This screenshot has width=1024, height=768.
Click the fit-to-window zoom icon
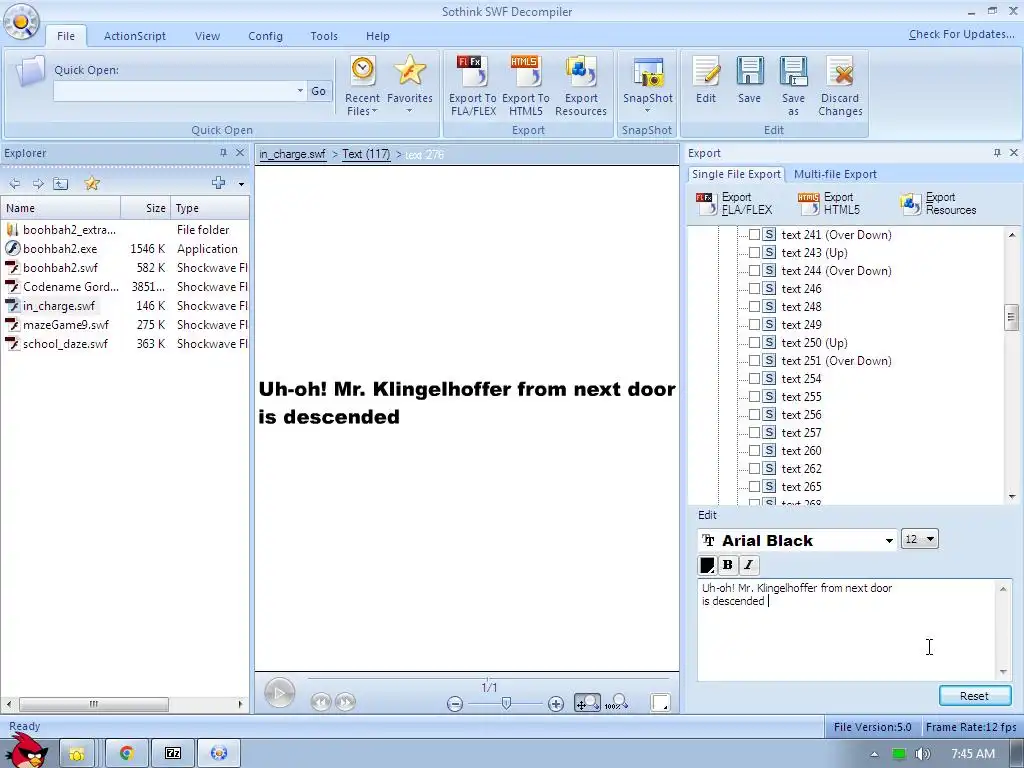587,703
